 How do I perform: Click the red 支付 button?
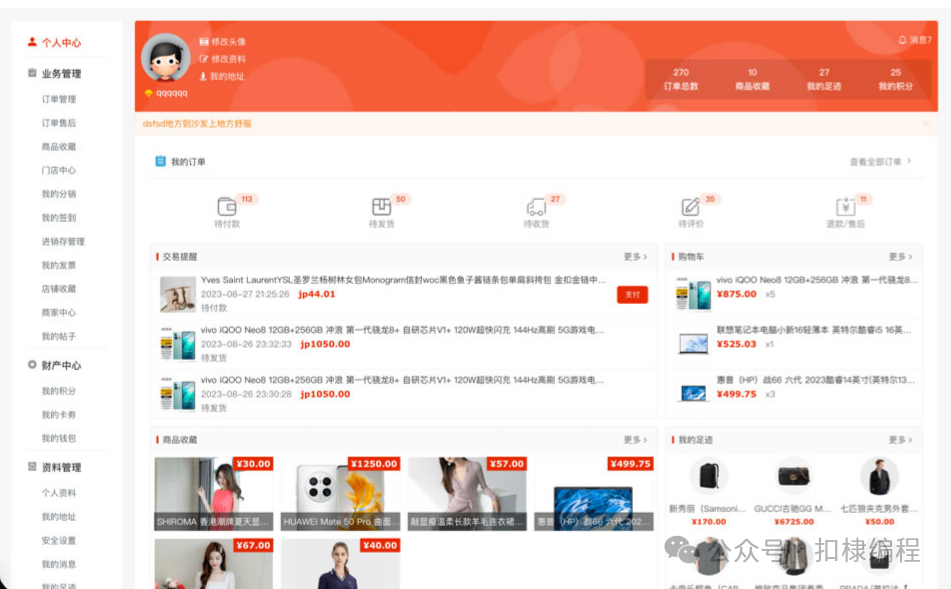[631, 295]
